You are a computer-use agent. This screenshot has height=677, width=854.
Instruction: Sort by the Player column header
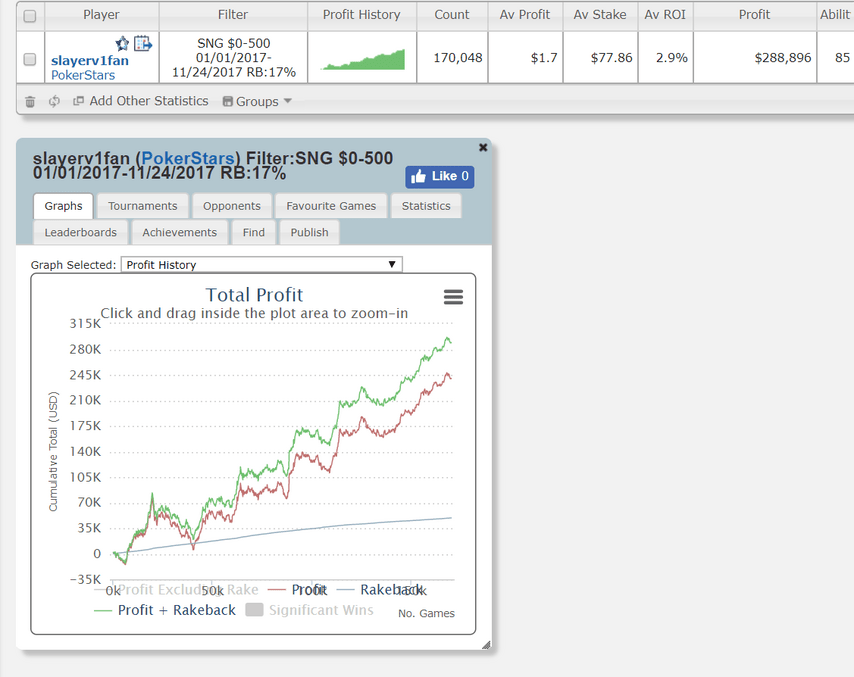pos(101,15)
